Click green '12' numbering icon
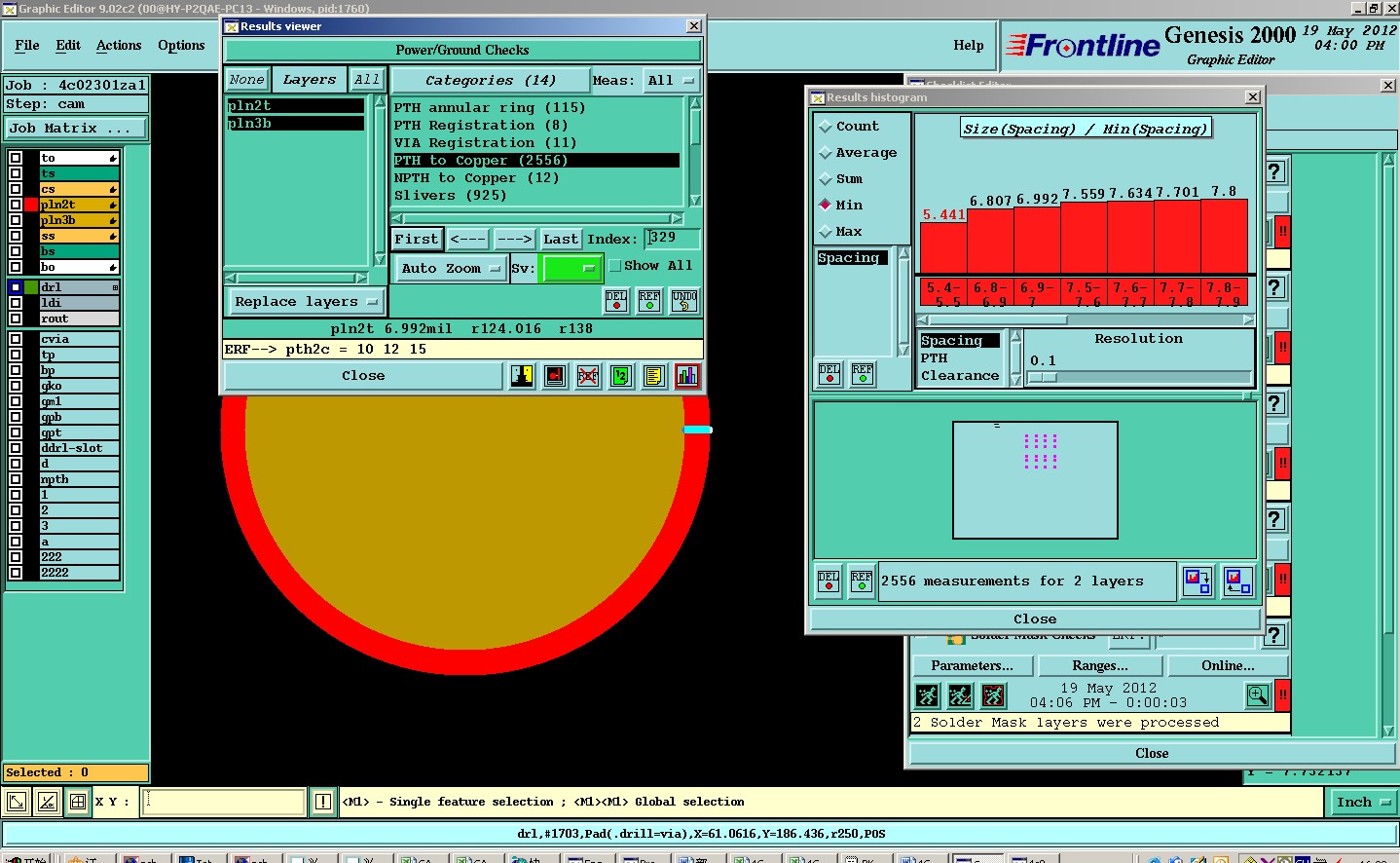The image size is (1400, 863). [621, 376]
